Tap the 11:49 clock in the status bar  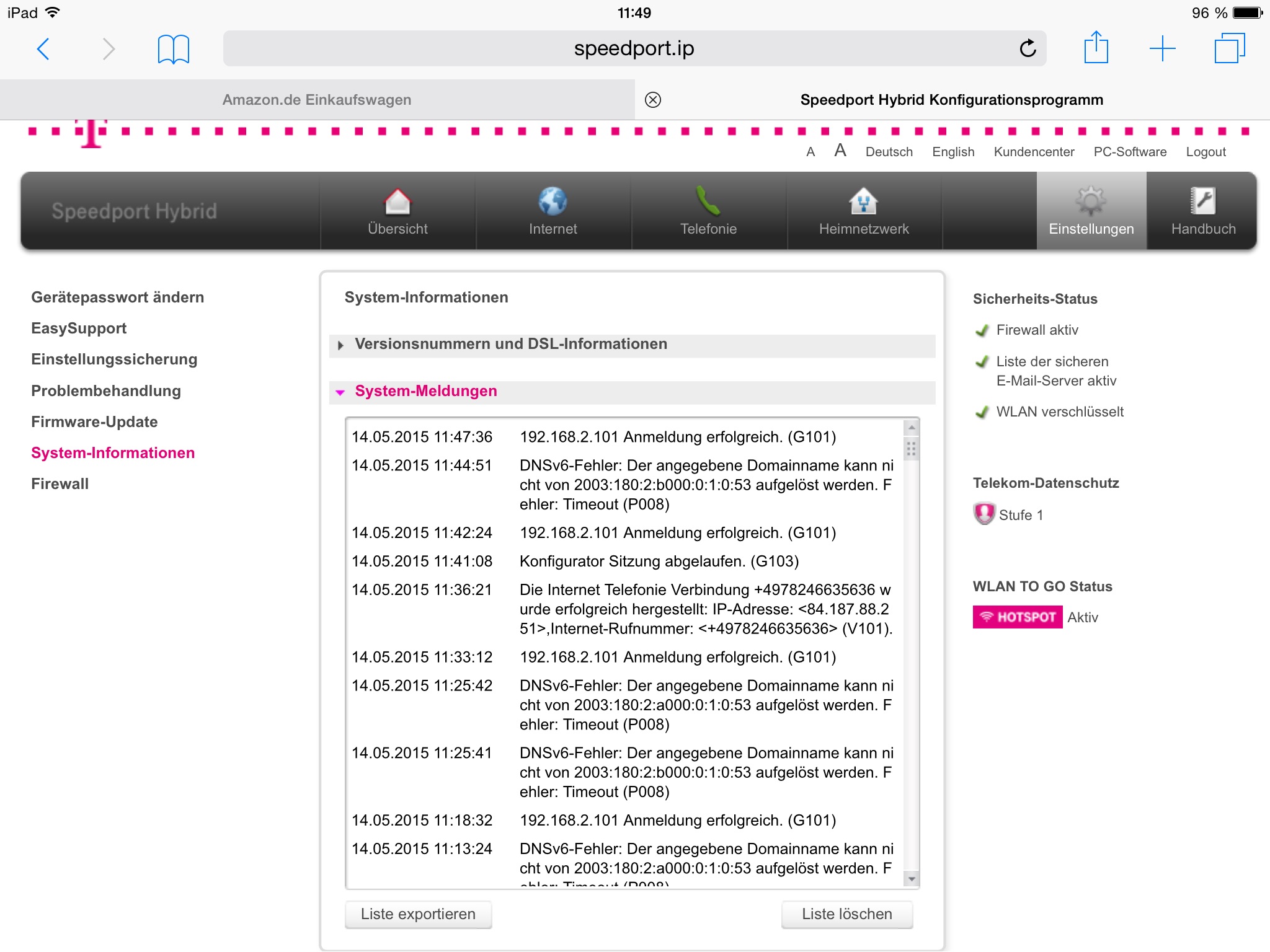point(634,13)
